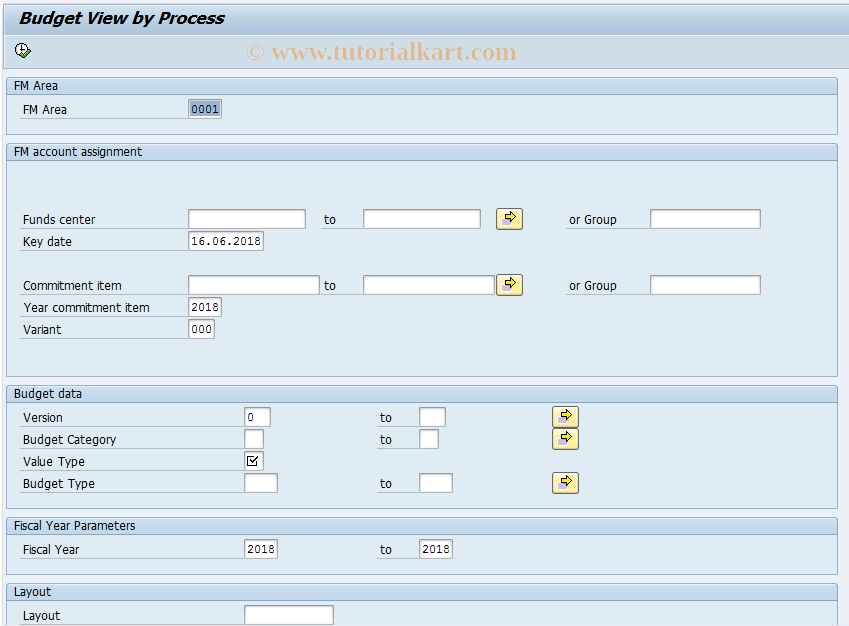Image resolution: width=849 pixels, height=626 pixels.
Task: Open multiple selection for Version
Action: (x=565, y=416)
